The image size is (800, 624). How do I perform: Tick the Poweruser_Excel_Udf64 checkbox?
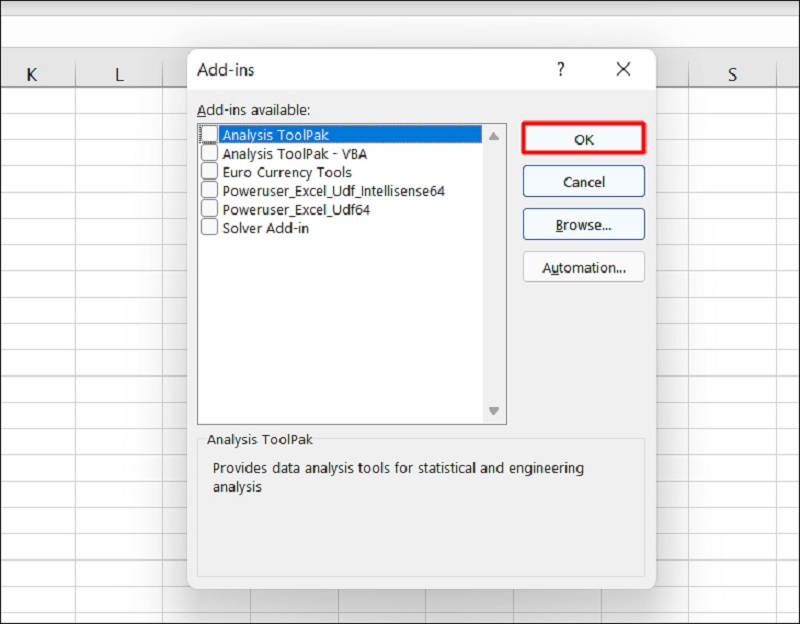(x=209, y=209)
